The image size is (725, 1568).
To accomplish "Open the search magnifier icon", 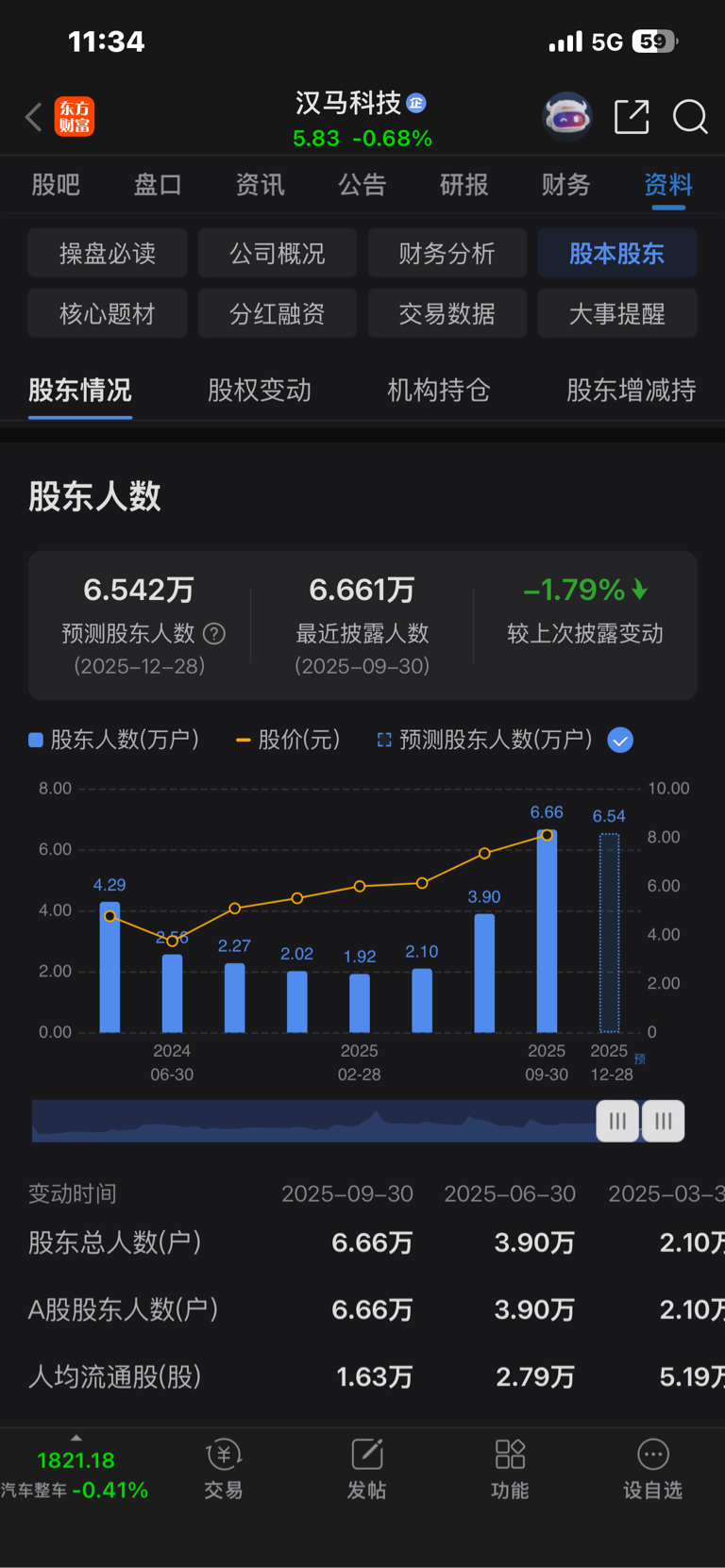I will (690, 117).
